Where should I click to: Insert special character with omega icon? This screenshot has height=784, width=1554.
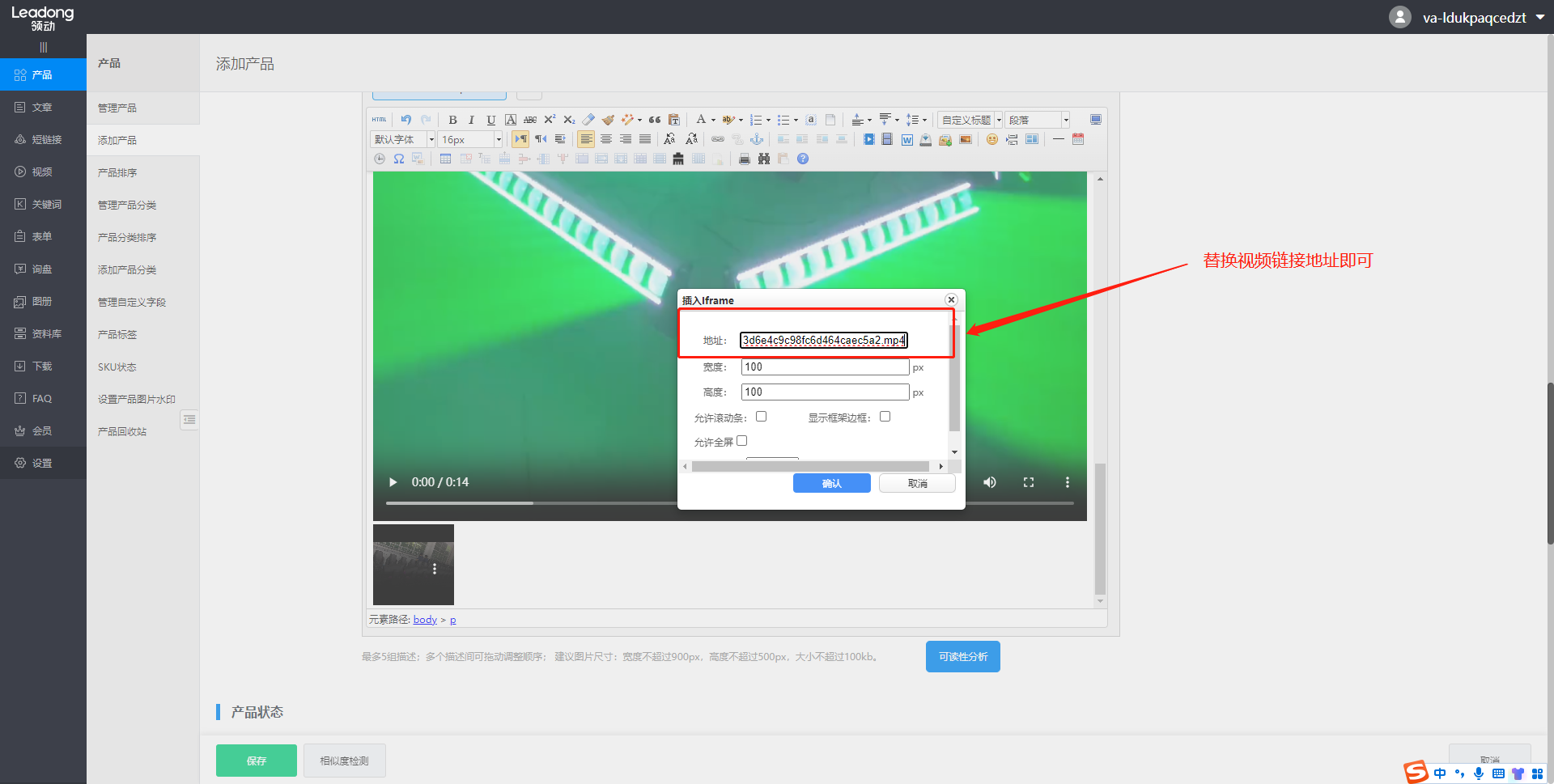[x=399, y=159]
